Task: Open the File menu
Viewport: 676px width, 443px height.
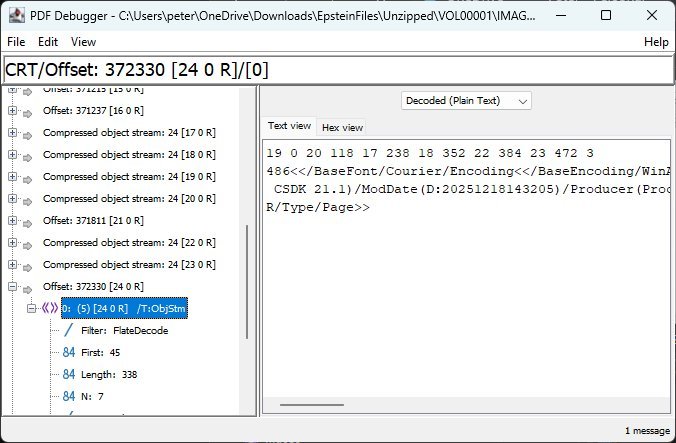Action: click(x=17, y=42)
